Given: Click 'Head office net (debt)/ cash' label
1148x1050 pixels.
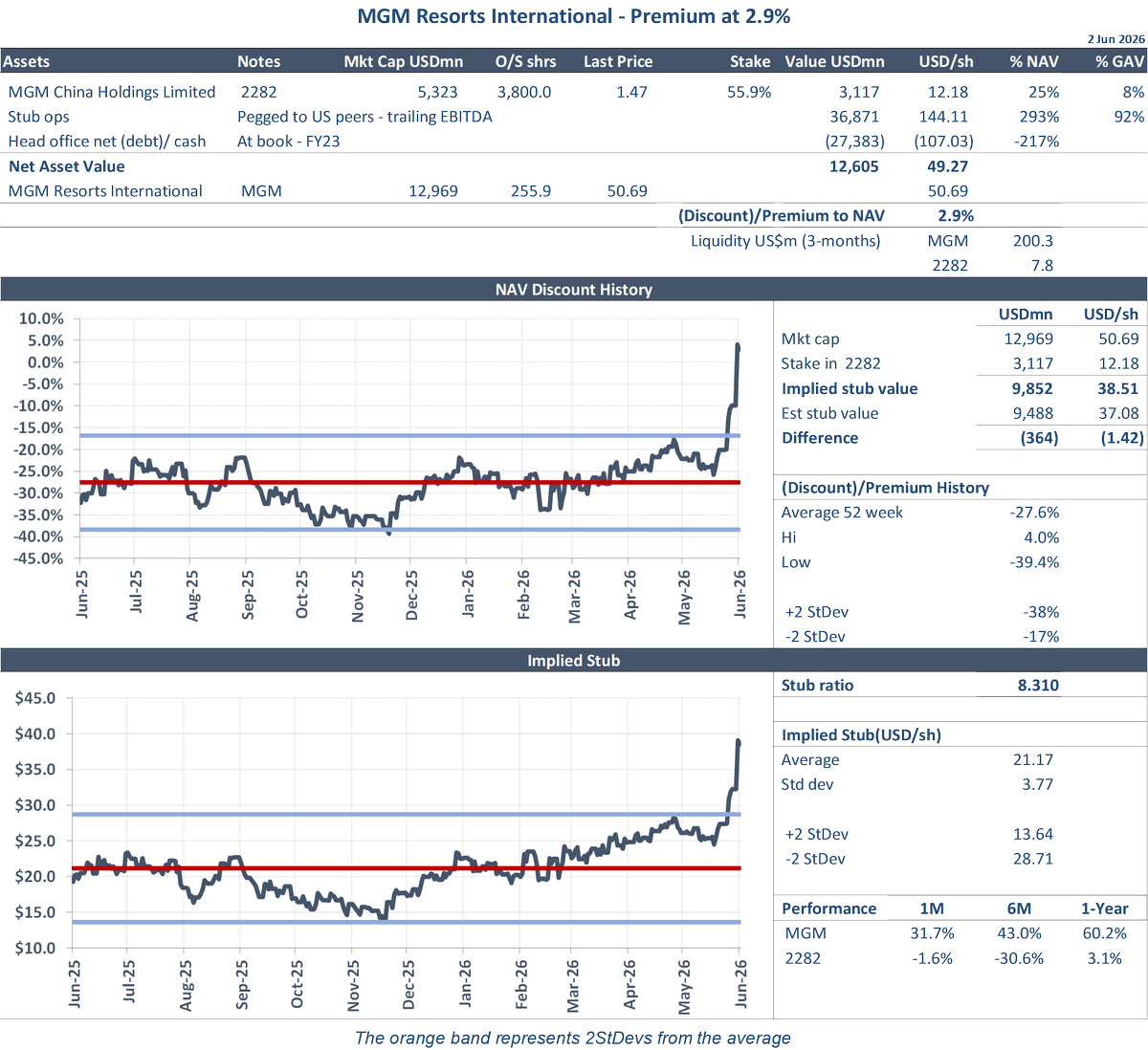Looking at the screenshot, I should [107, 142].
